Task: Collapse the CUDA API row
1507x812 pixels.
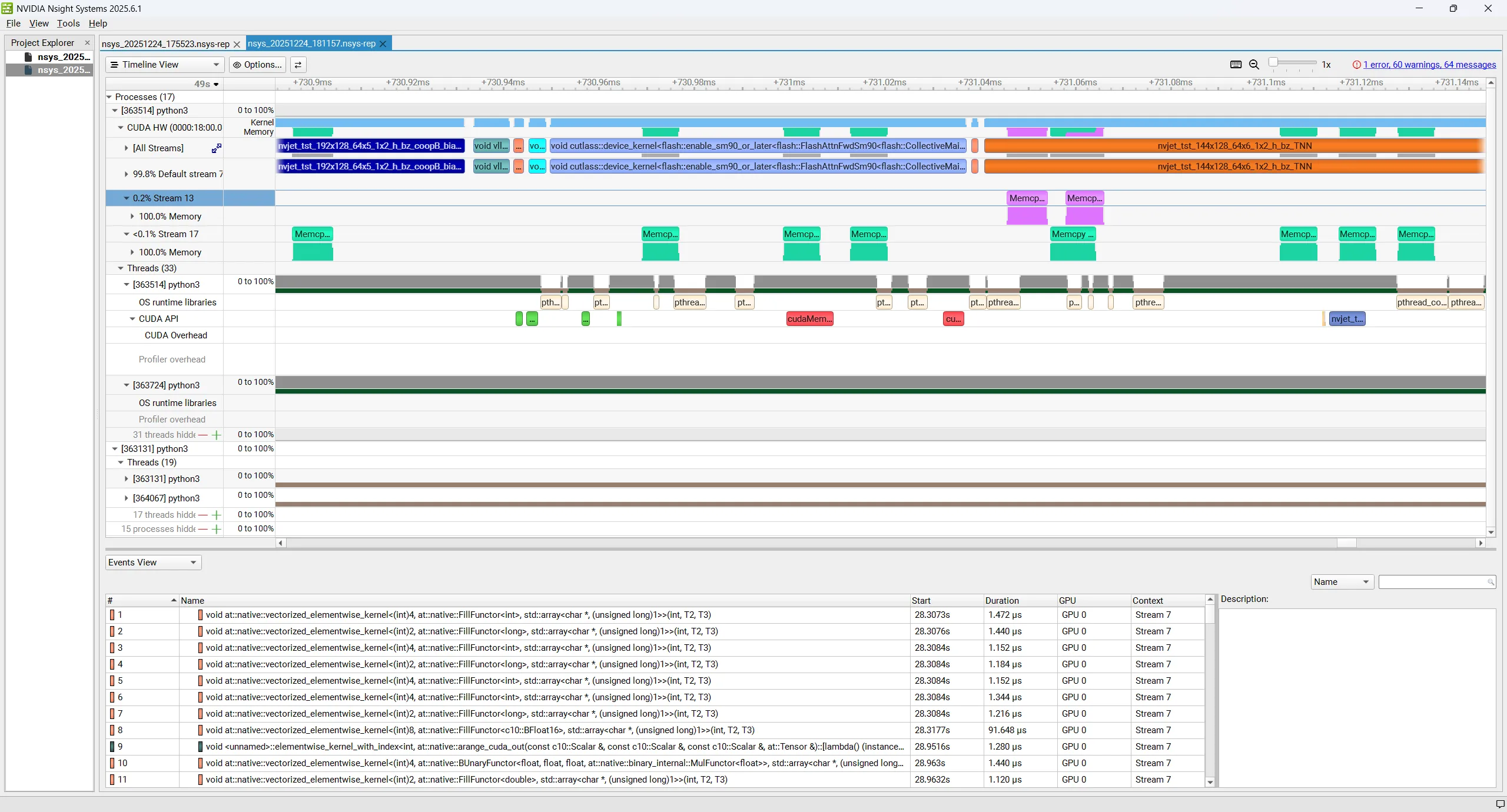Action: [132, 319]
